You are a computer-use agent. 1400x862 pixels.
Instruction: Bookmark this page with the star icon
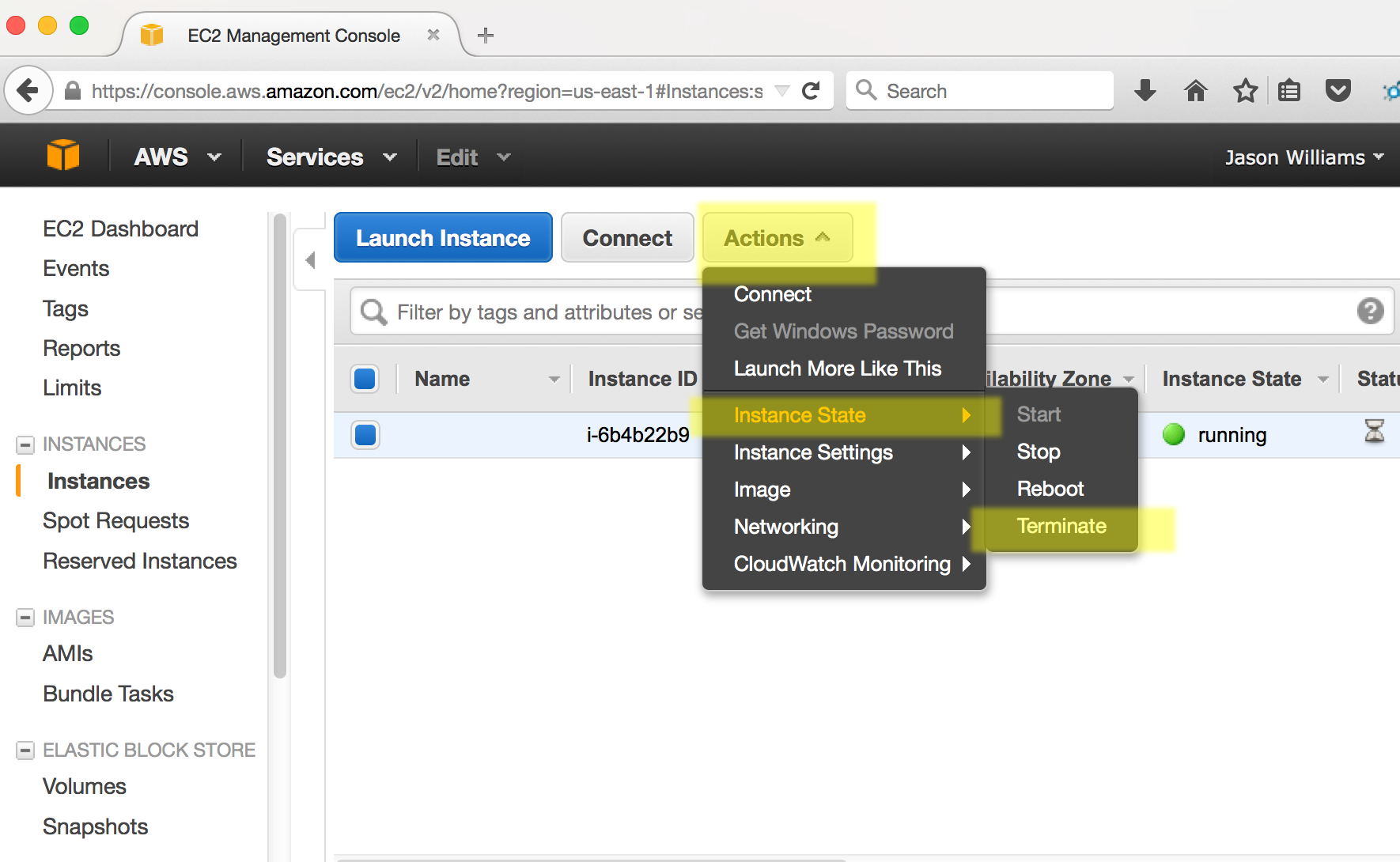[x=1245, y=91]
